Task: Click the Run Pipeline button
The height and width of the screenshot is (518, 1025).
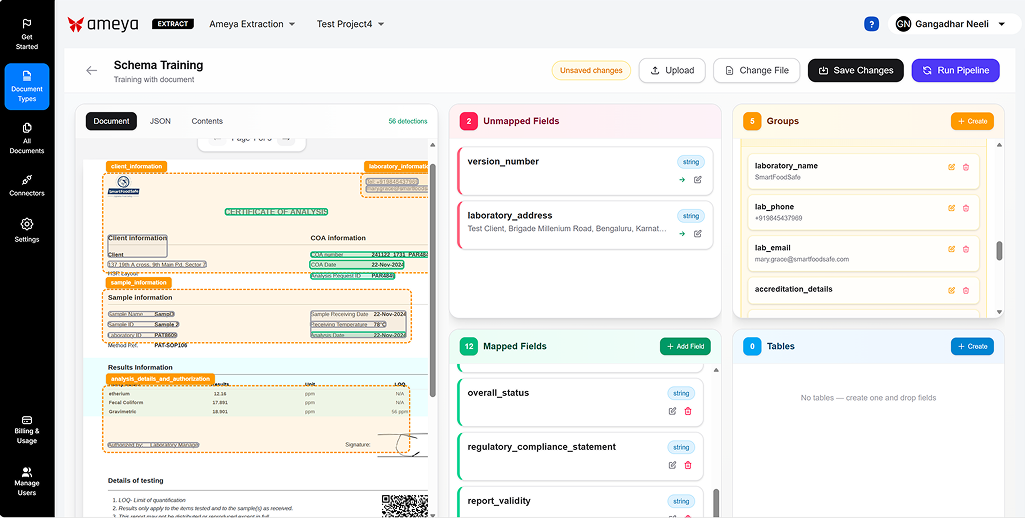Action: 955,70
